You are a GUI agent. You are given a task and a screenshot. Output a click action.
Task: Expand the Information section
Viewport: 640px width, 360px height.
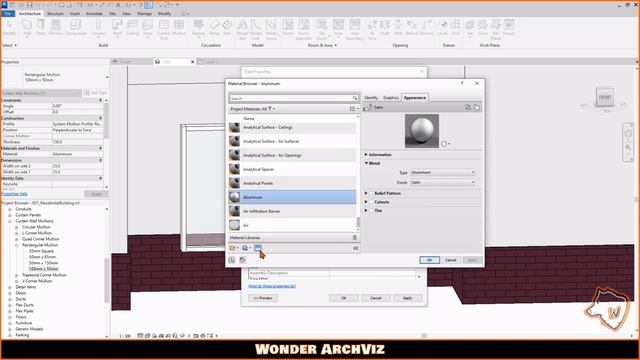(366, 155)
